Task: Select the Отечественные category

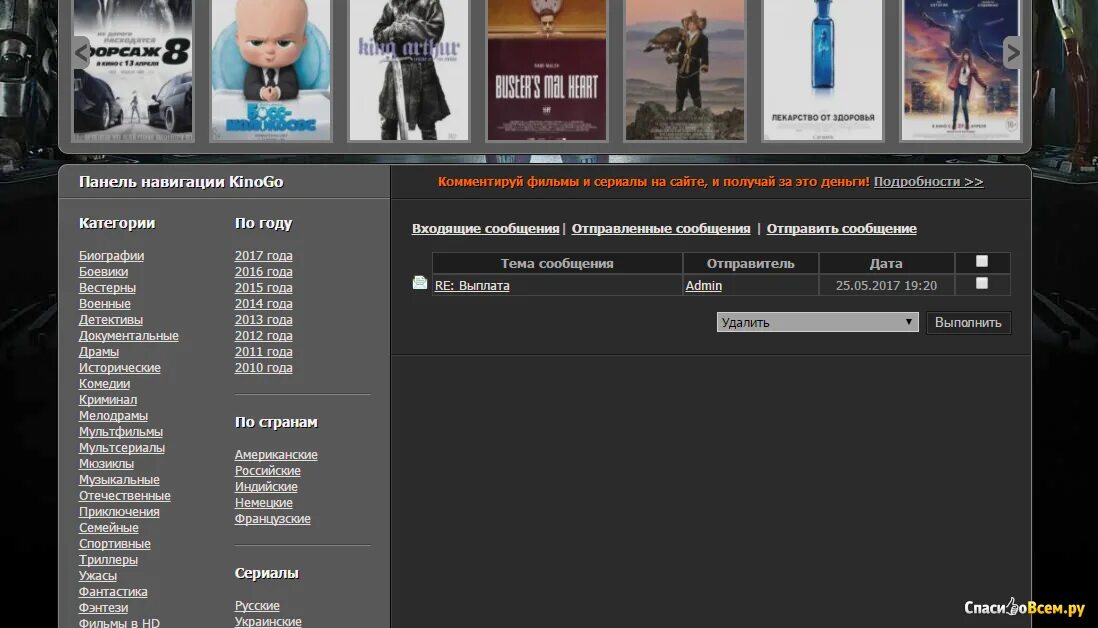Action: pos(125,496)
